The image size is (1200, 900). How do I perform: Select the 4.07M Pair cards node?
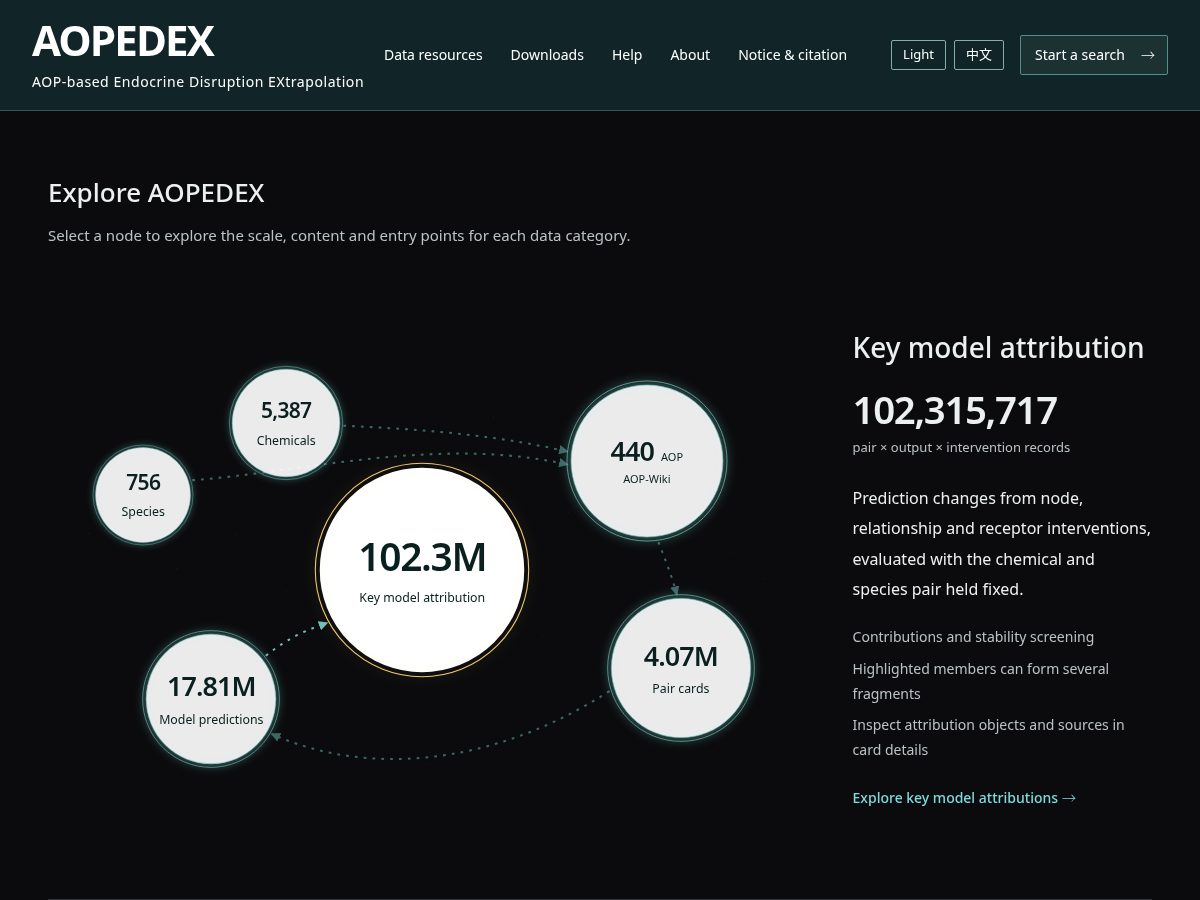click(x=681, y=668)
